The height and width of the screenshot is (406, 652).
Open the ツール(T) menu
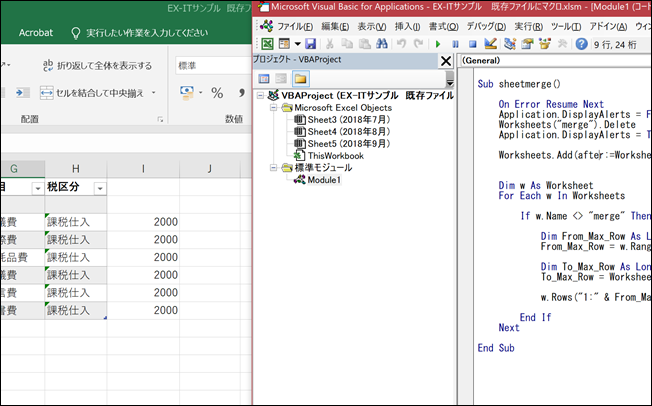[x=566, y=27]
